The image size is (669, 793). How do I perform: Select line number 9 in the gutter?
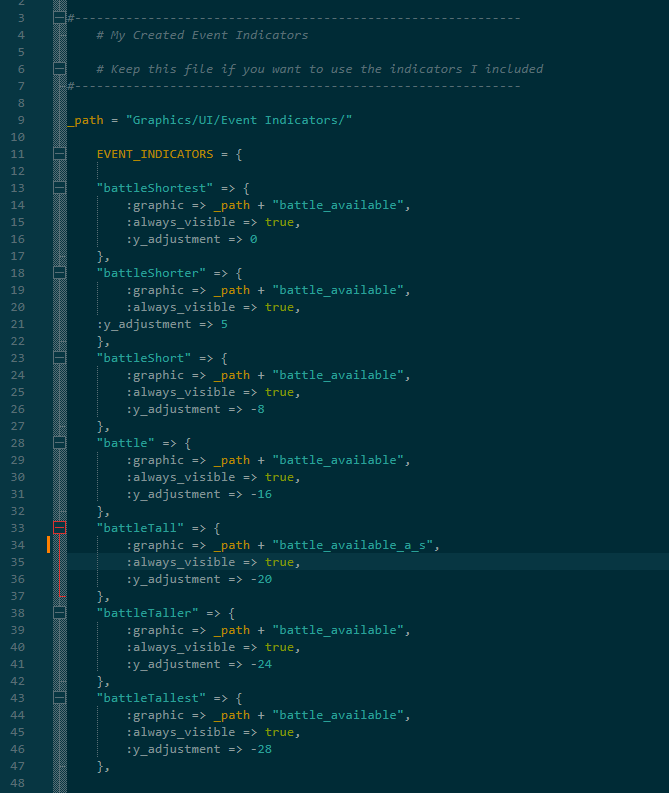coord(21,120)
